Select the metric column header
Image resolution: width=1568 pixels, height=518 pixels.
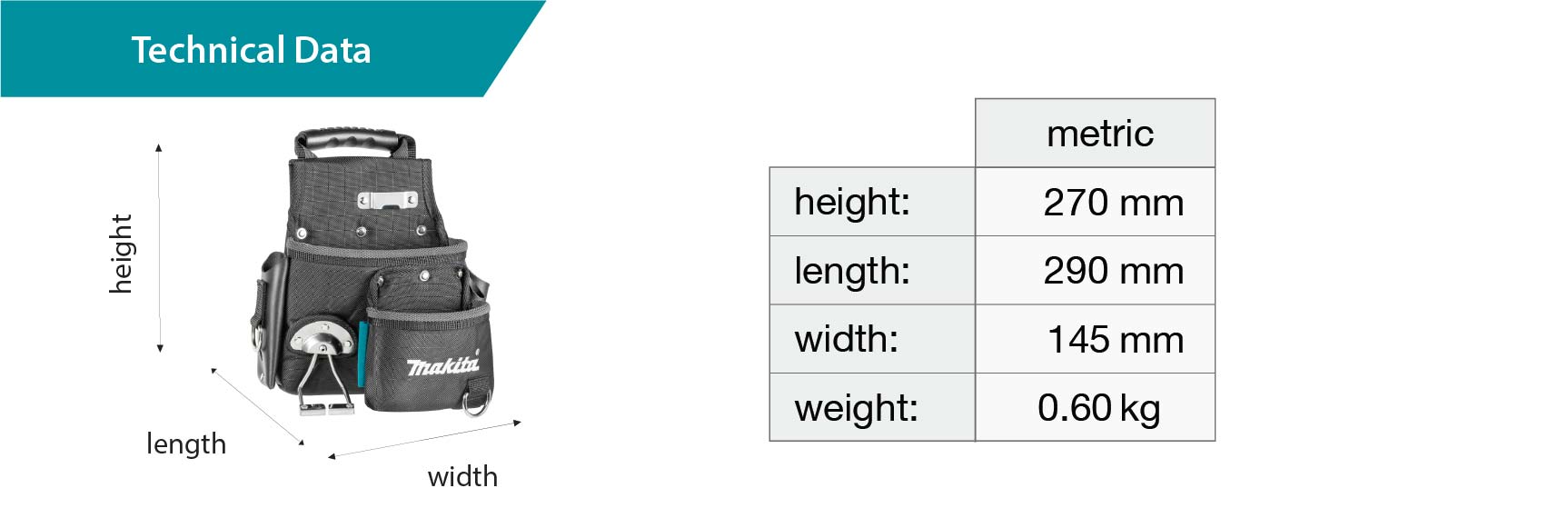pyautogui.click(x=1099, y=134)
